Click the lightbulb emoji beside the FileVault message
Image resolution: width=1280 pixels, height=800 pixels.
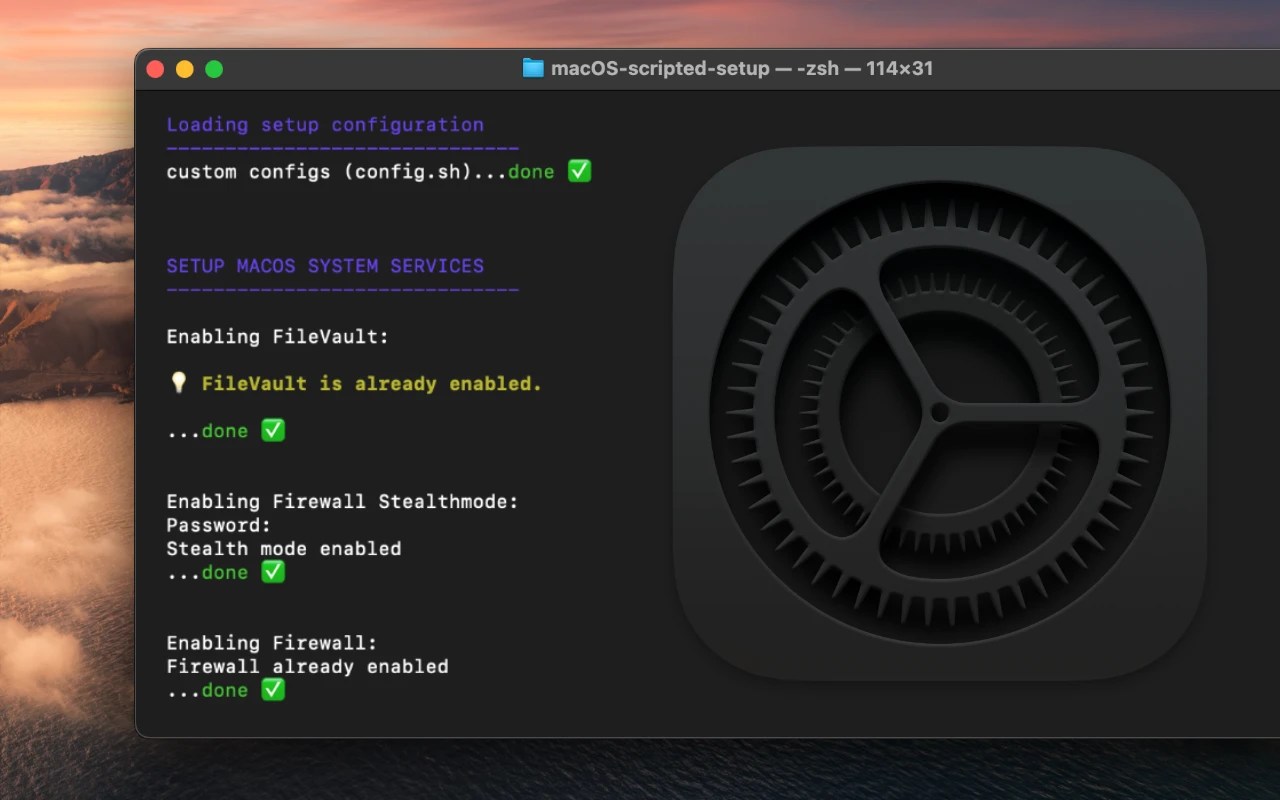pos(178,383)
